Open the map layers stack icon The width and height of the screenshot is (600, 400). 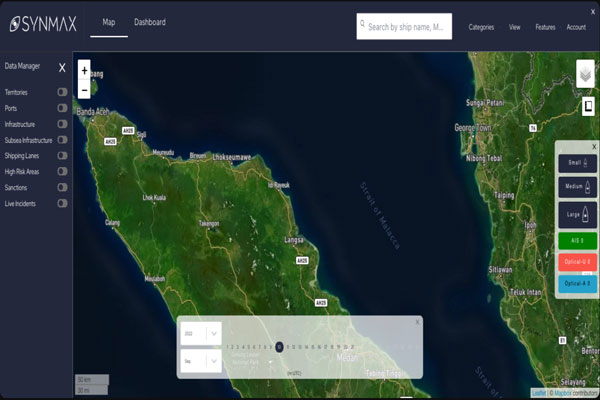click(x=586, y=74)
